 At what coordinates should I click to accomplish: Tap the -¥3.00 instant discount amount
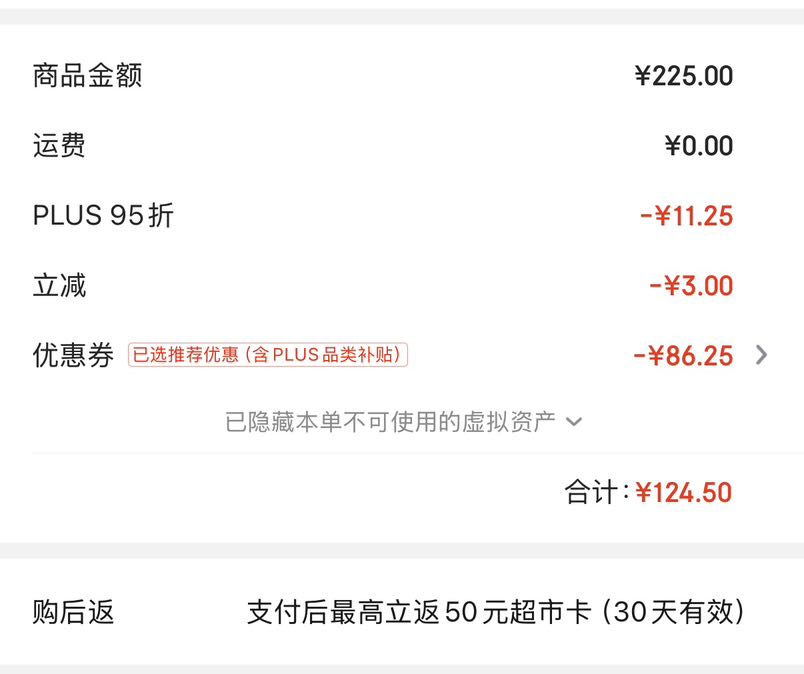[691, 286]
